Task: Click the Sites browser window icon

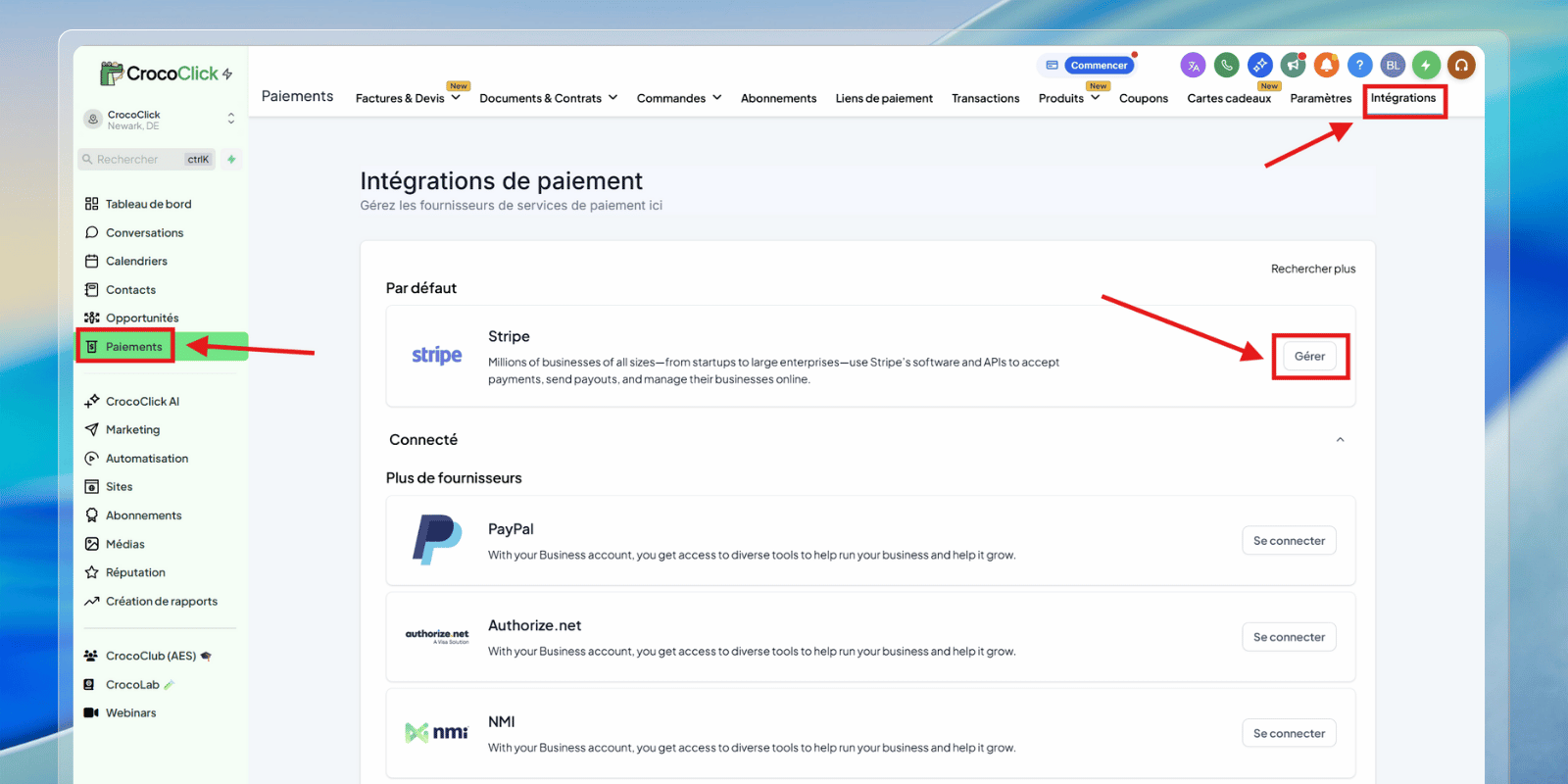Action: [91, 486]
